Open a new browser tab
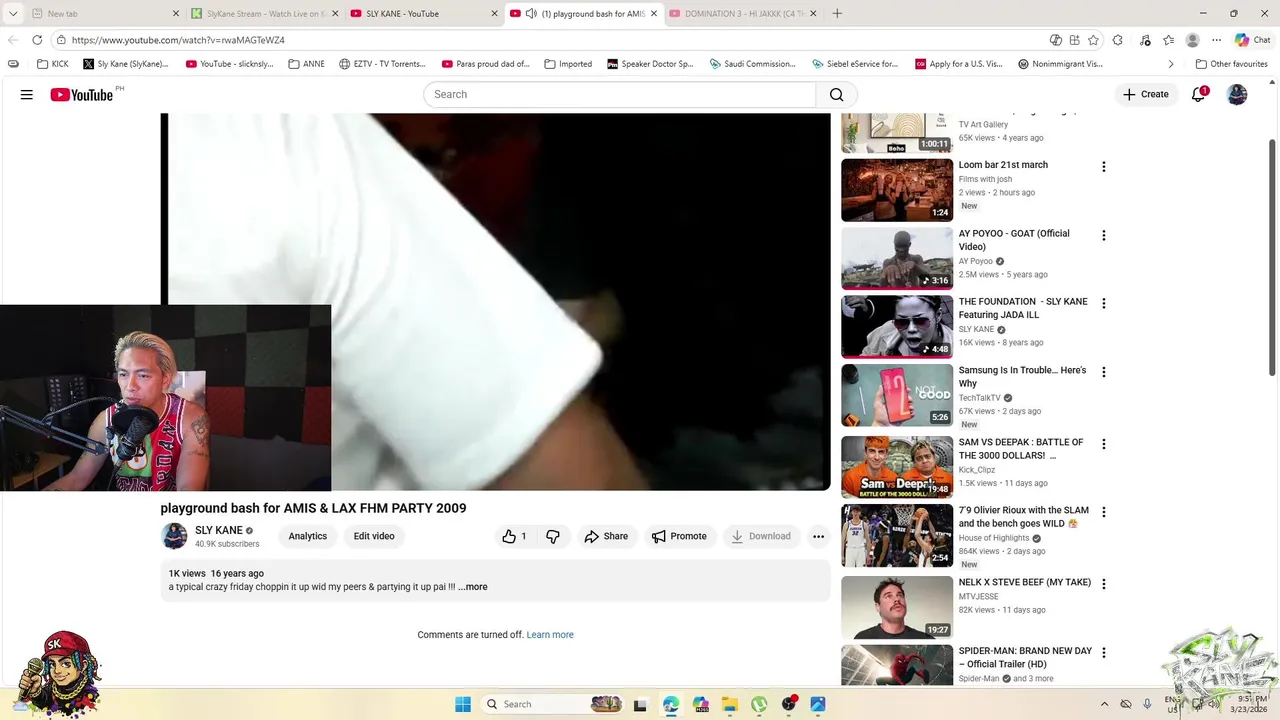The height and width of the screenshot is (720, 1280). click(x=837, y=14)
